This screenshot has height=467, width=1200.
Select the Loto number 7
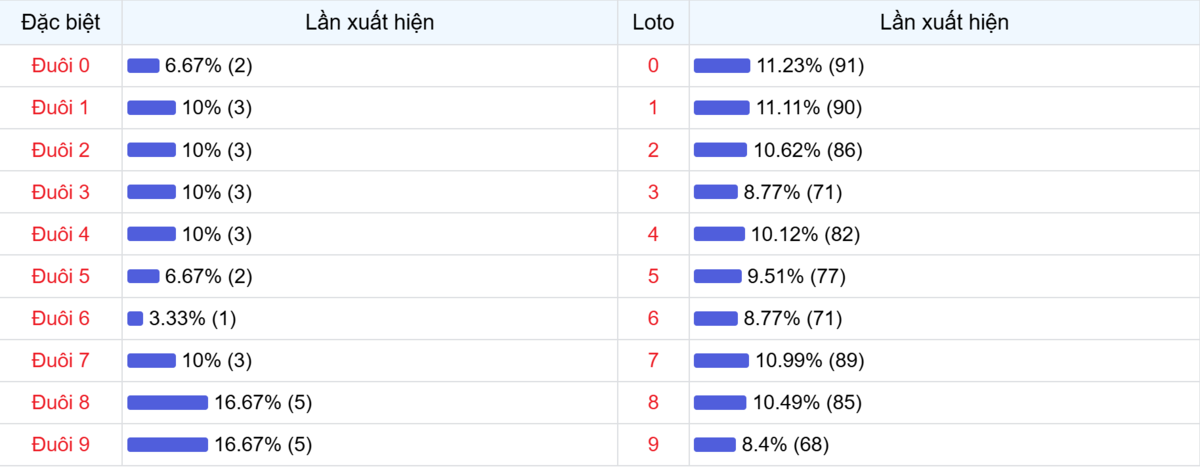click(653, 360)
